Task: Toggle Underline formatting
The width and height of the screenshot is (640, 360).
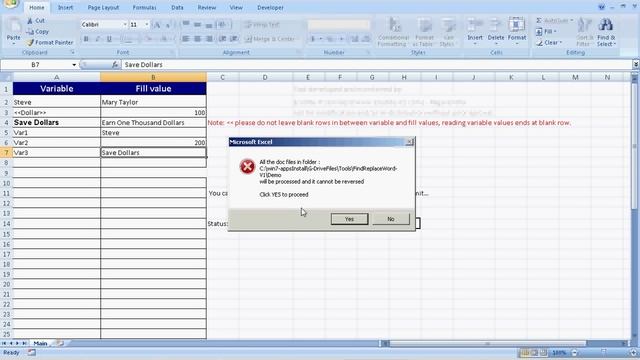Action: coord(109,39)
